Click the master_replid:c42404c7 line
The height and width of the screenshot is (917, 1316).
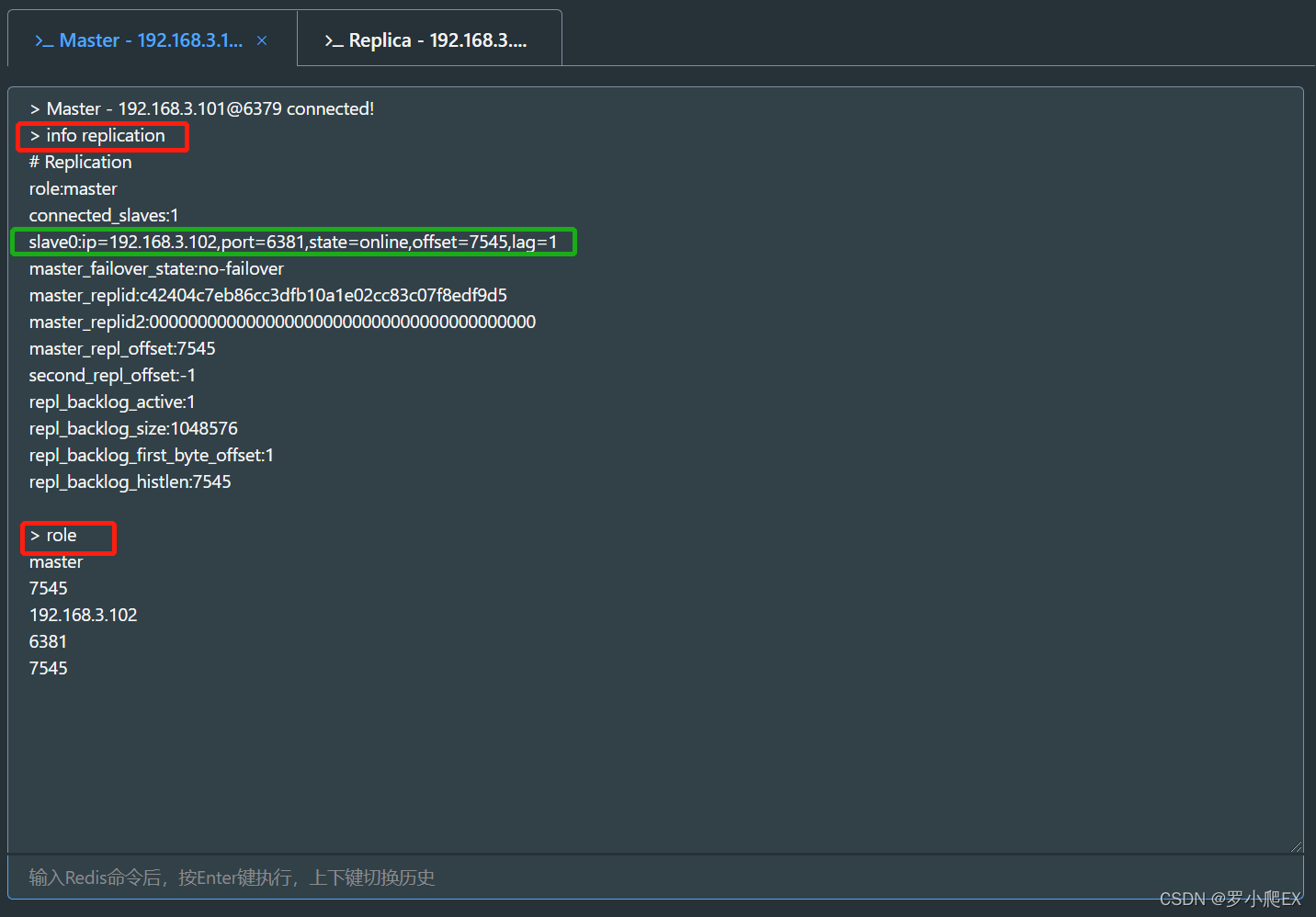268,295
